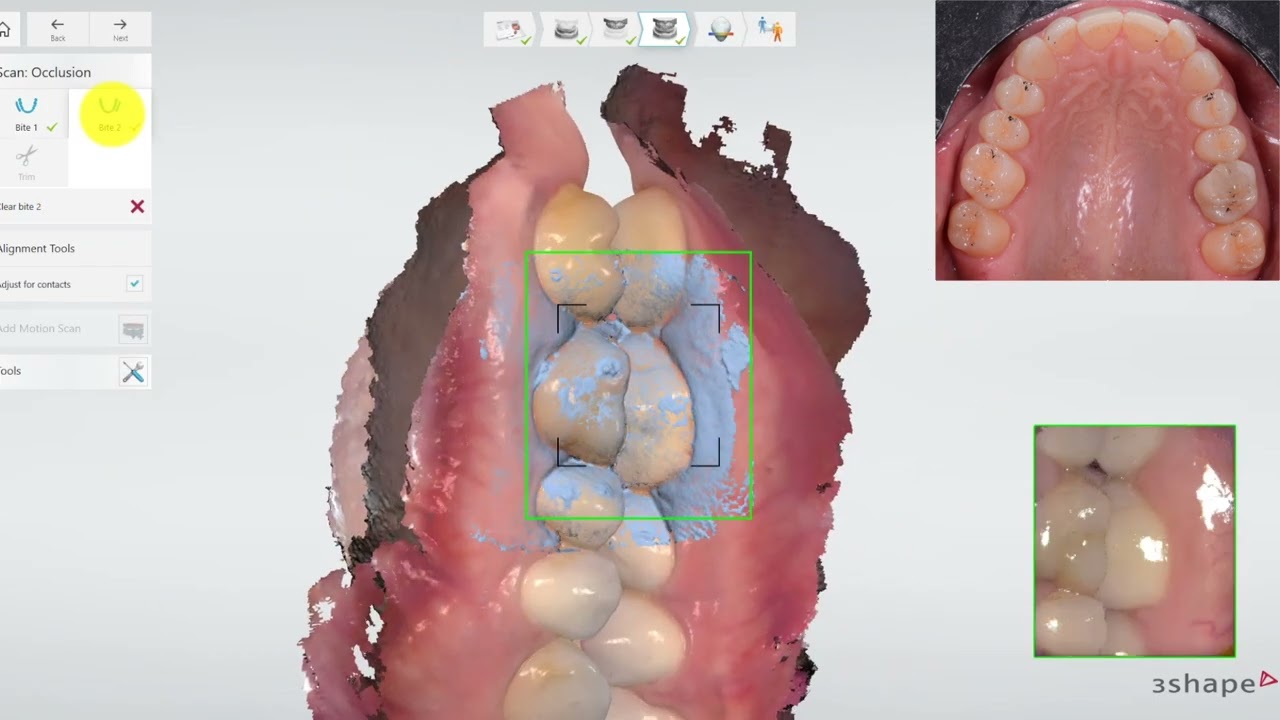Viewport: 1280px width, 720px height.
Task: Choose the Trim scissors tool
Action: pyautogui.click(x=27, y=162)
